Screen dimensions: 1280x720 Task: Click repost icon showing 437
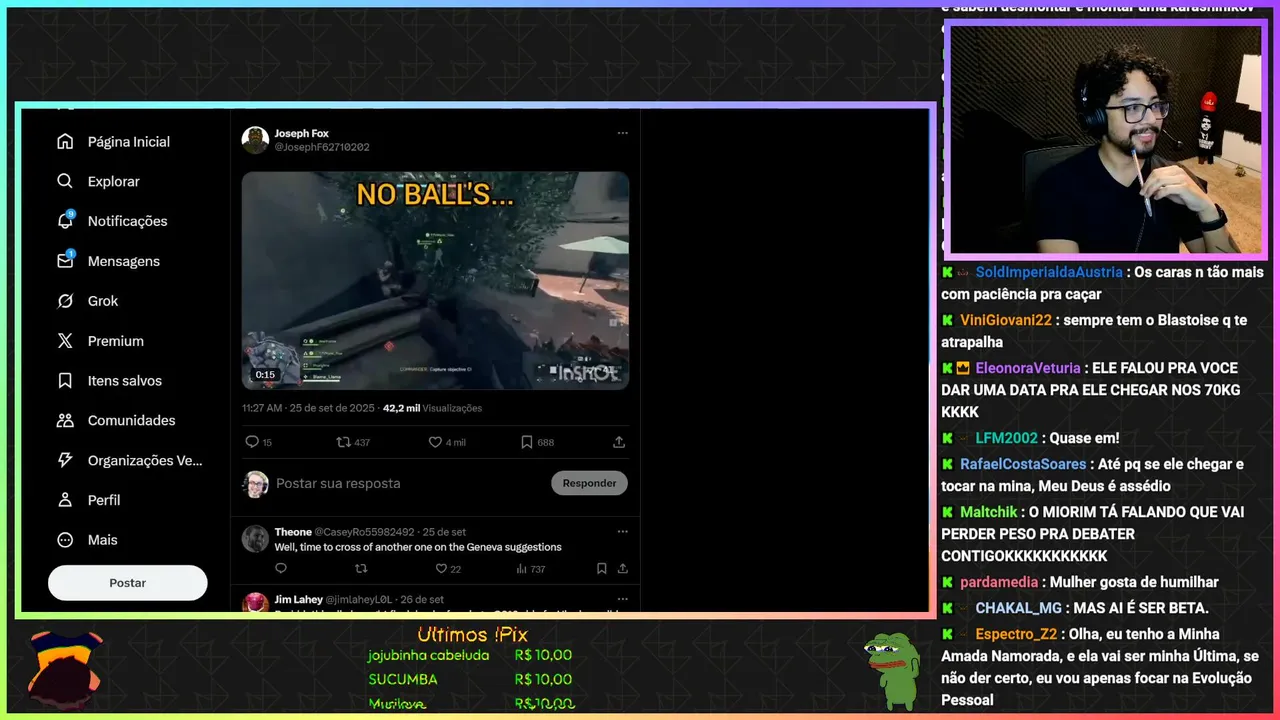point(343,442)
